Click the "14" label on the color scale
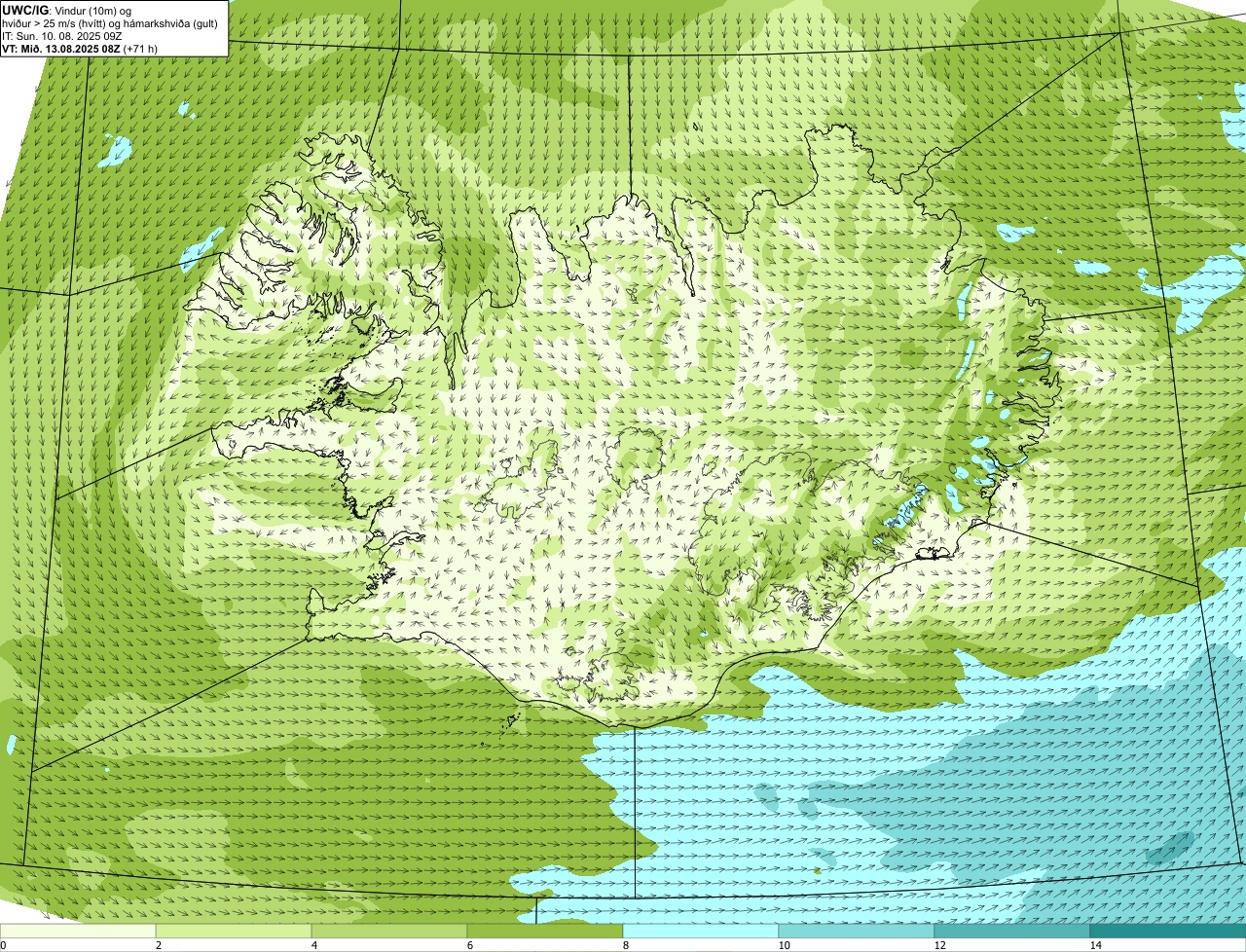The height and width of the screenshot is (952, 1246). pyautogui.click(x=1095, y=945)
